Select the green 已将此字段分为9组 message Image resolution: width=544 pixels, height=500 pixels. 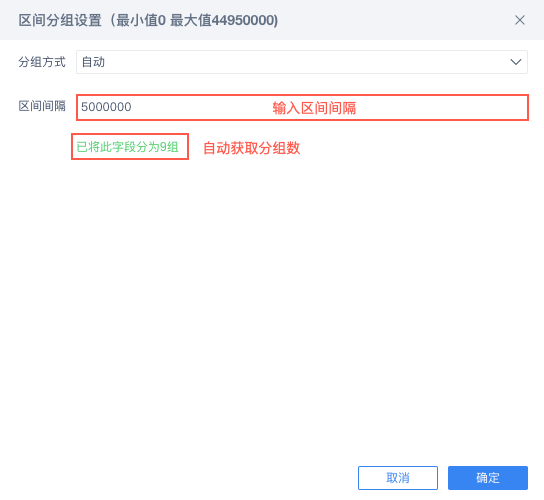(127, 147)
